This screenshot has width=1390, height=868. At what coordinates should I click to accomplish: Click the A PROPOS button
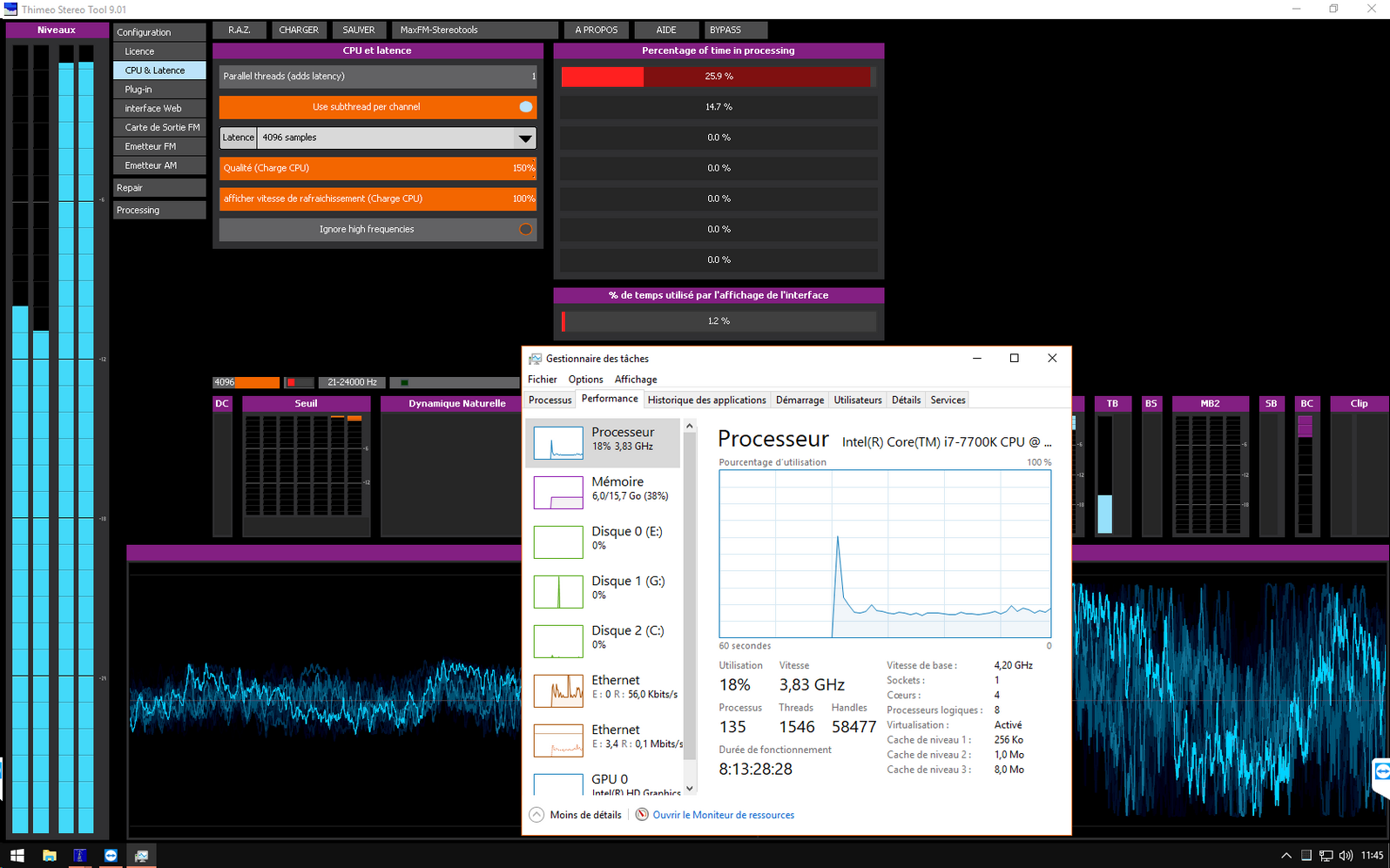[597, 30]
